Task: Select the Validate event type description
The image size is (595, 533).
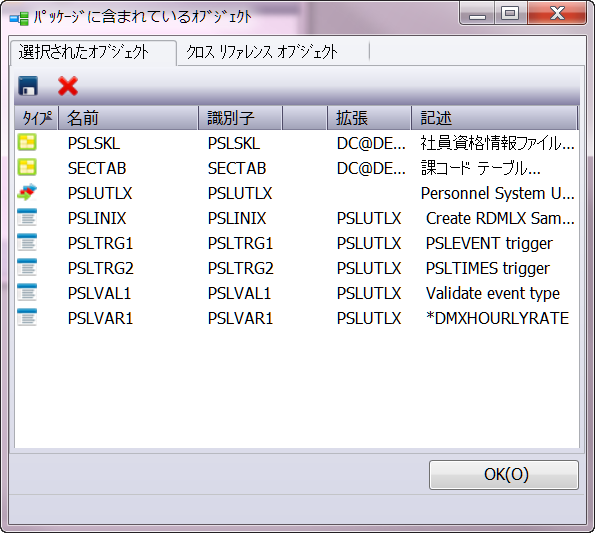Action: coord(493,293)
